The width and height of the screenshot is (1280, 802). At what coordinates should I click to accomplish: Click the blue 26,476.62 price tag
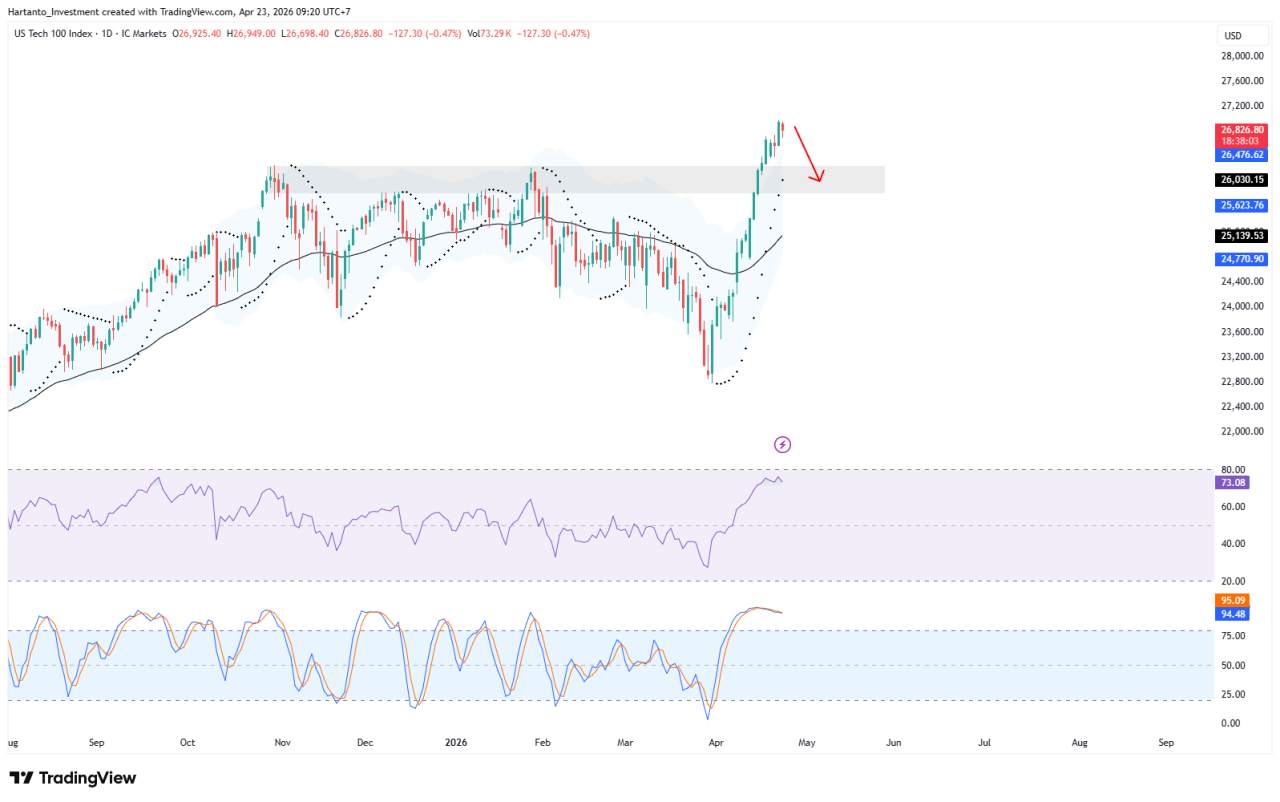[1241, 155]
